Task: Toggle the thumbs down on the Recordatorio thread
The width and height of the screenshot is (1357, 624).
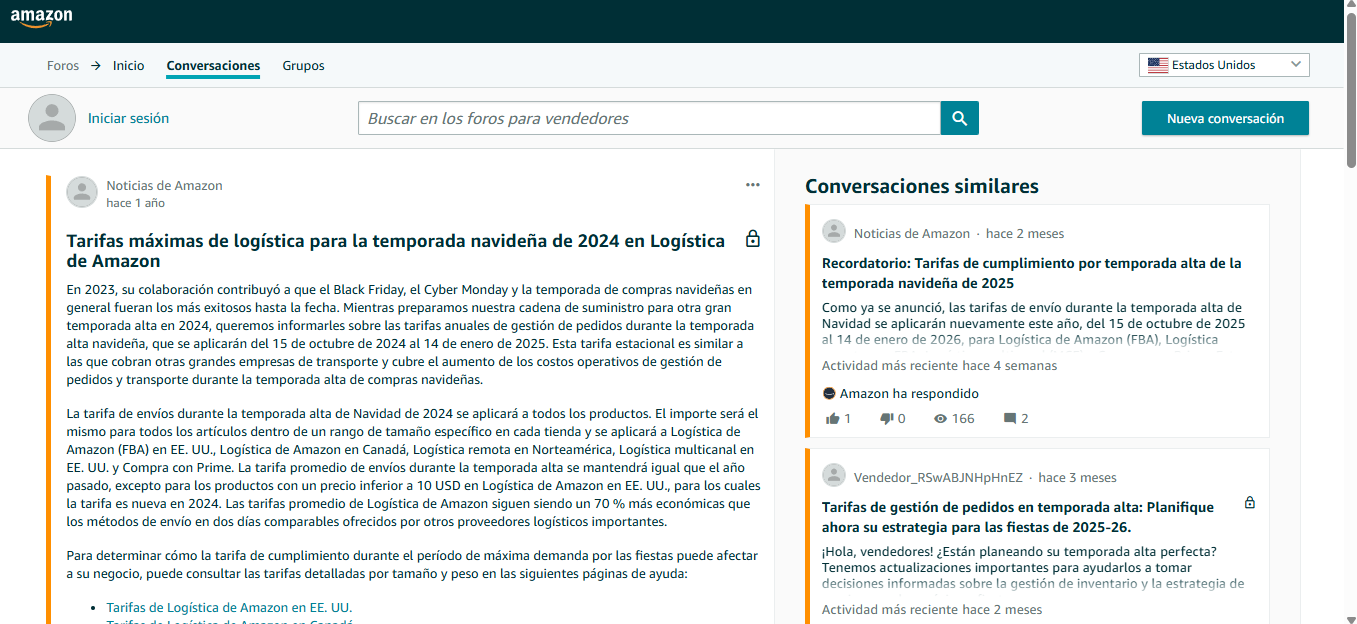Action: coord(885,418)
